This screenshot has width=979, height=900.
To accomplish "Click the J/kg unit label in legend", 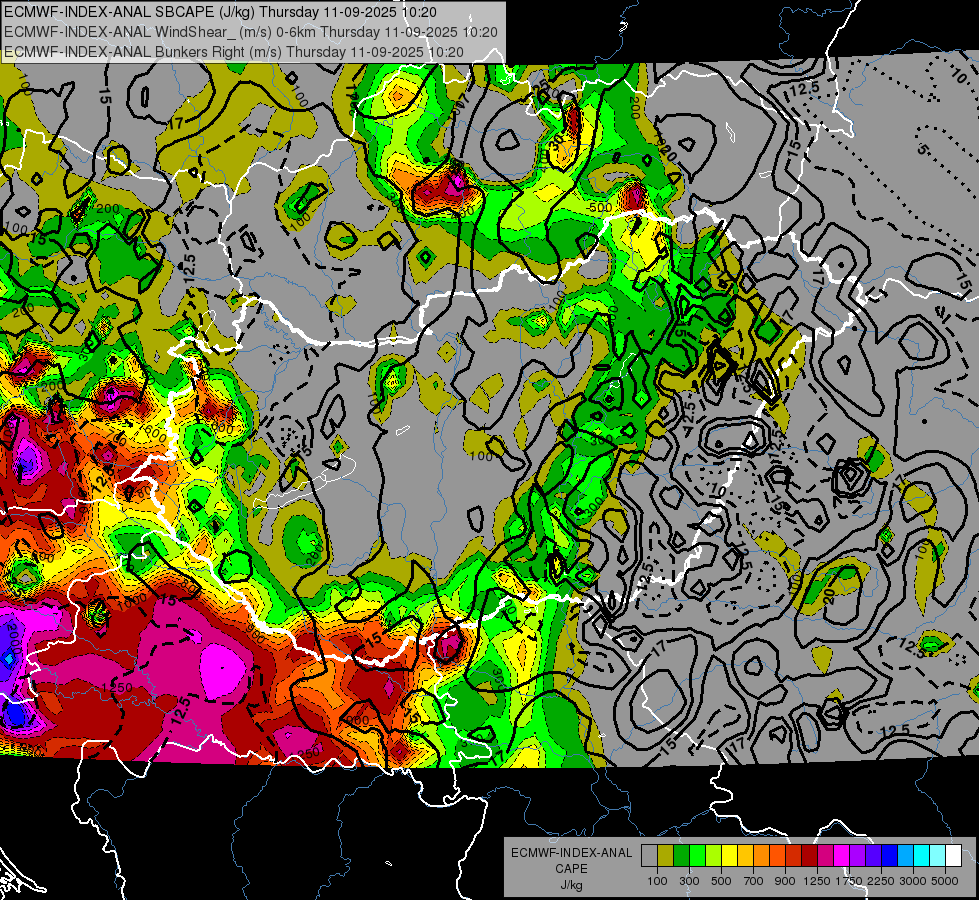I will (x=571, y=885).
